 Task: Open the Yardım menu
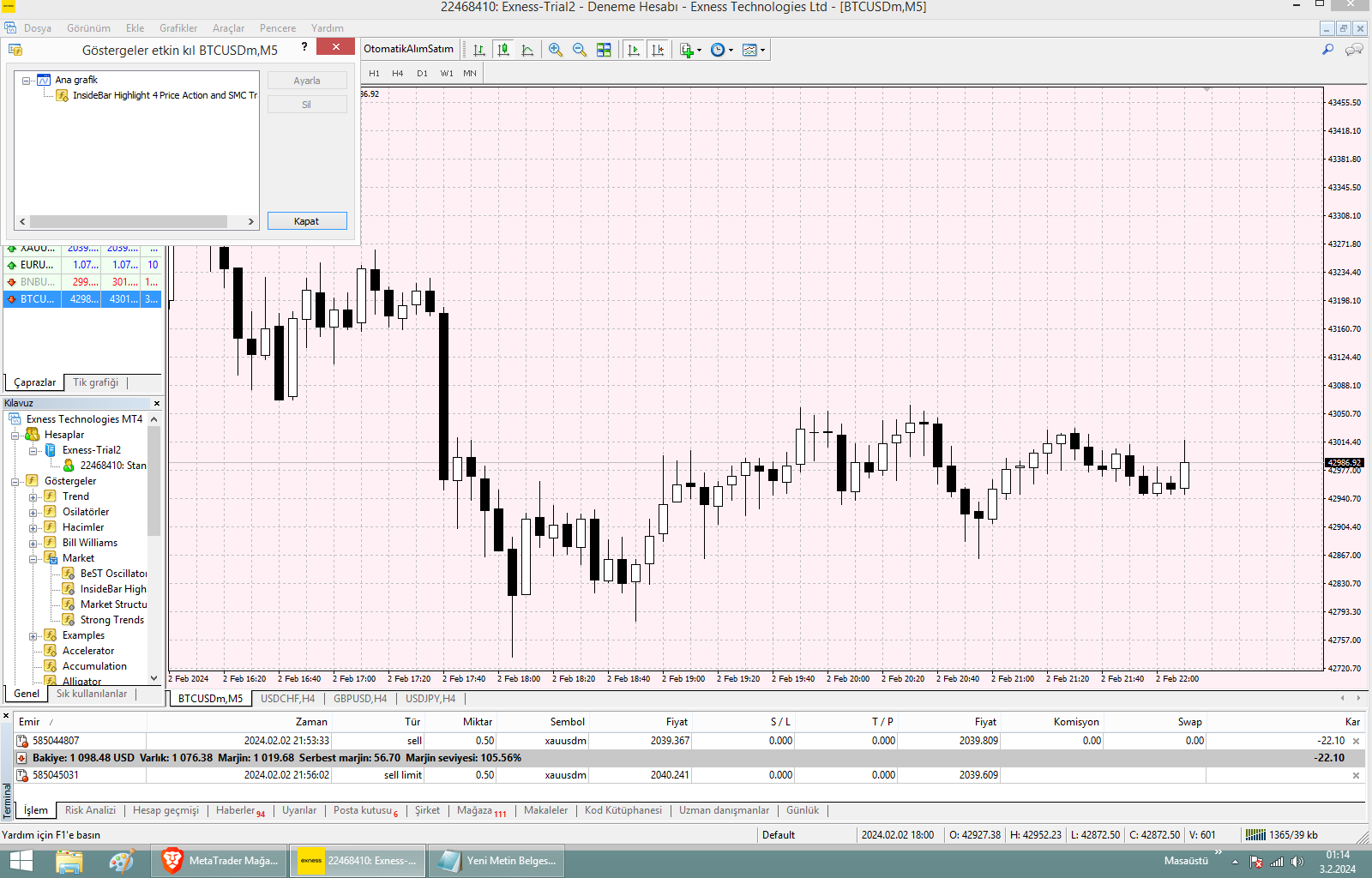coord(327,28)
